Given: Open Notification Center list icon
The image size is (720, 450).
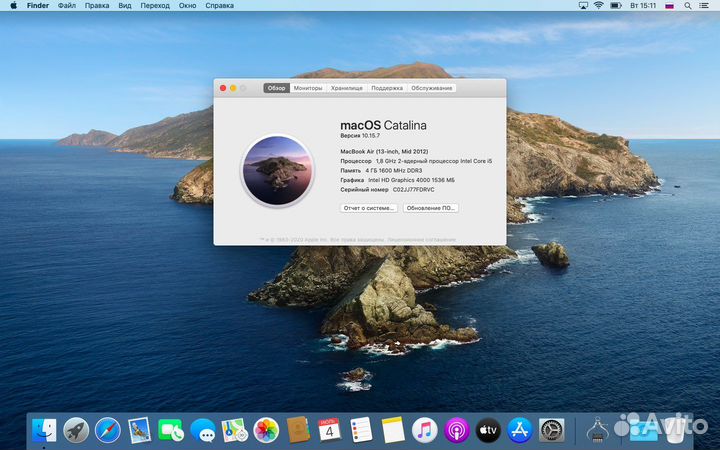Looking at the screenshot, I should (x=703, y=6).
